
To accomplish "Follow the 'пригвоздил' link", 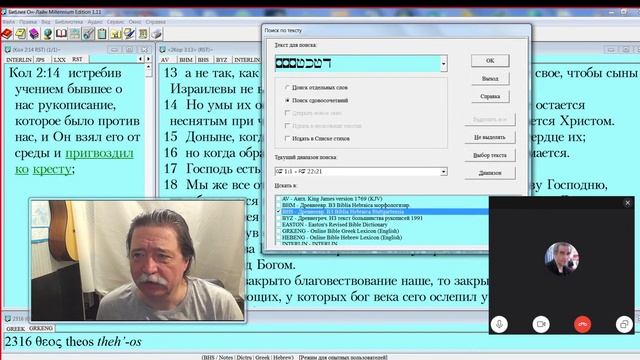I will pyautogui.click(x=99, y=153).
